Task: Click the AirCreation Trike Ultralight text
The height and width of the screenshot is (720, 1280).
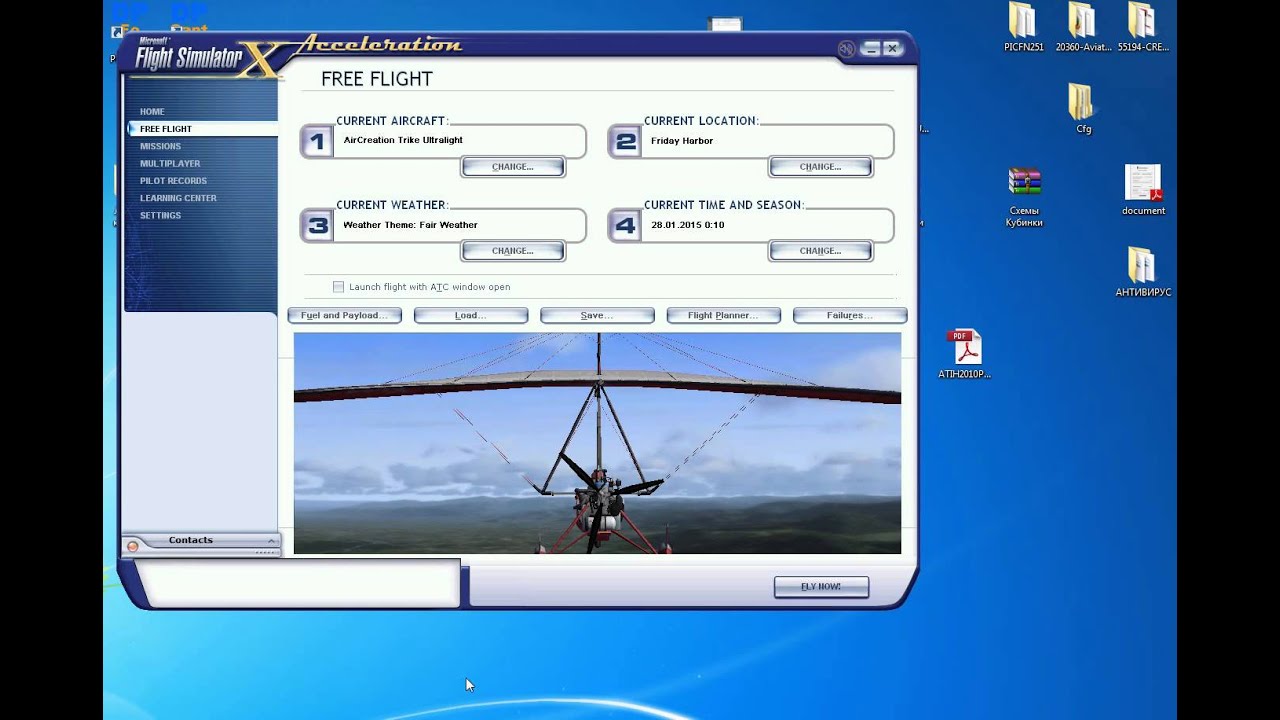Action: coord(403,140)
